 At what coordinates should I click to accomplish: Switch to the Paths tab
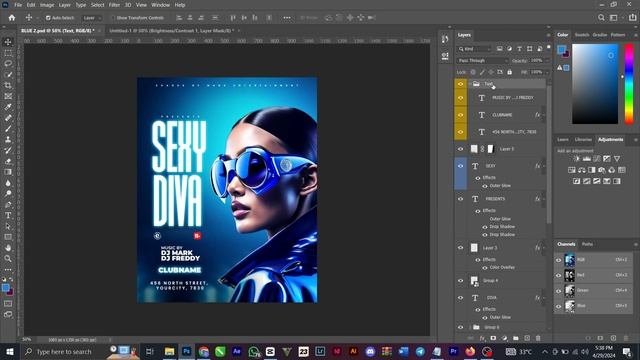(x=587, y=244)
